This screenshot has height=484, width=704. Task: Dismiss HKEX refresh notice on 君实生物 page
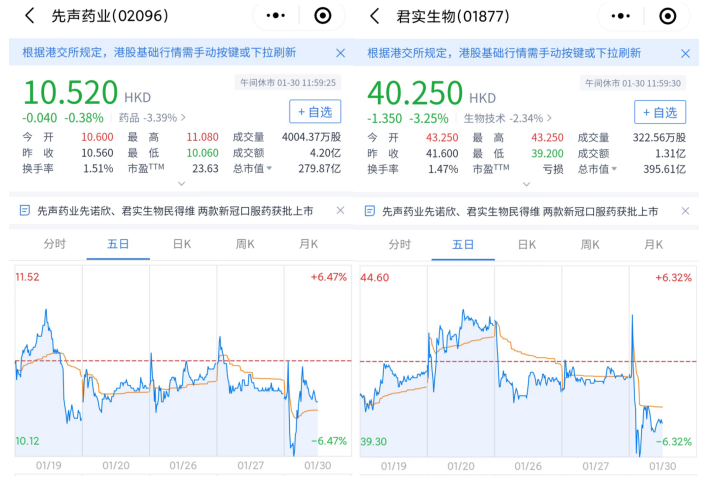685,53
